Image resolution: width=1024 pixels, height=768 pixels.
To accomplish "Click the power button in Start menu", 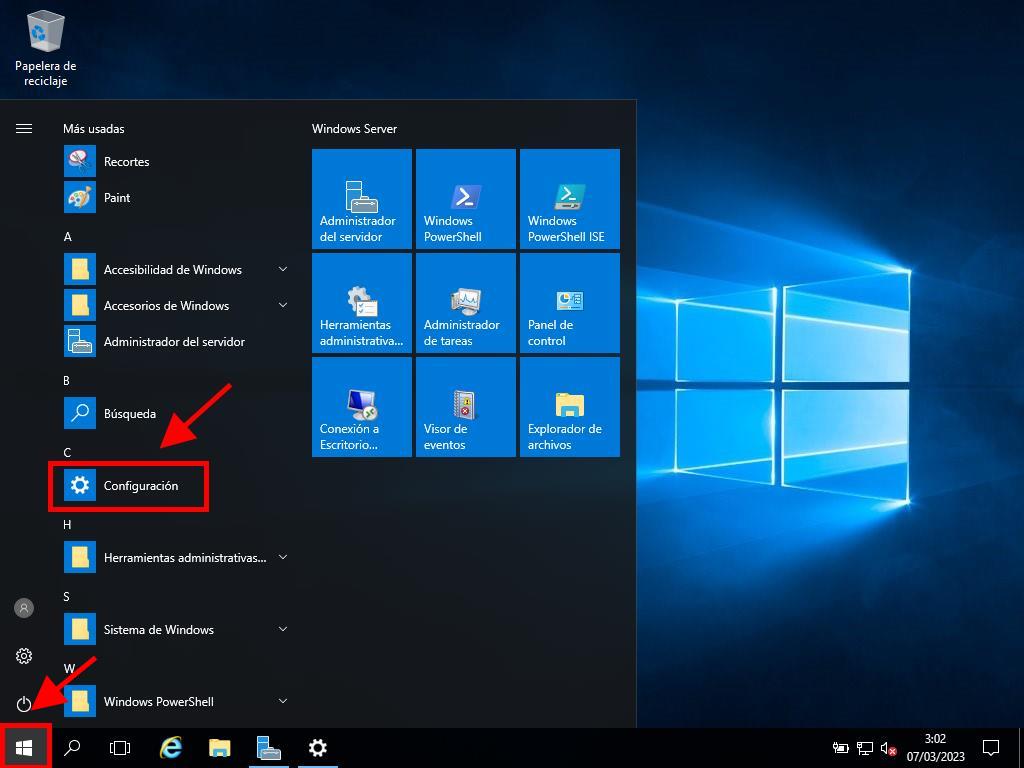I will coord(24,704).
